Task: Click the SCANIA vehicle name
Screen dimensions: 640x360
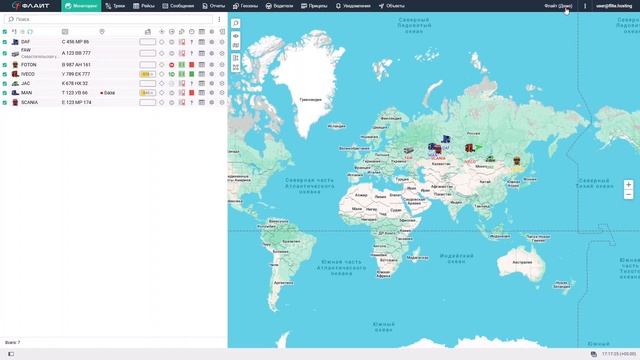Action: (x=29, y=102)
